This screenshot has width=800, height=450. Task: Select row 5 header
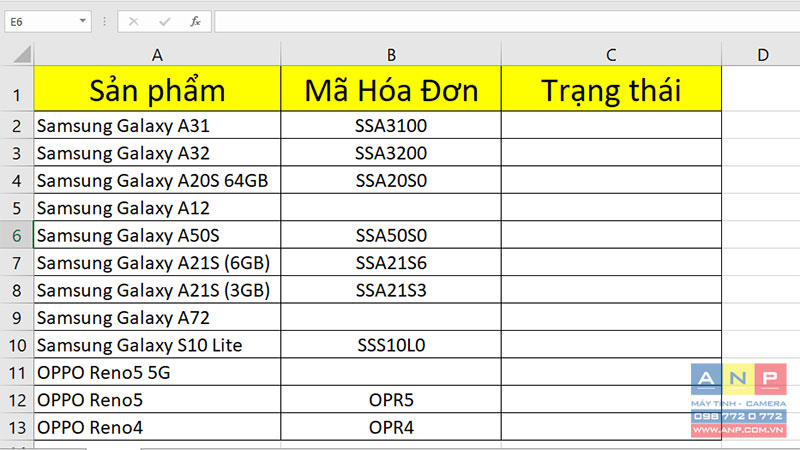[x=17, y=208]
